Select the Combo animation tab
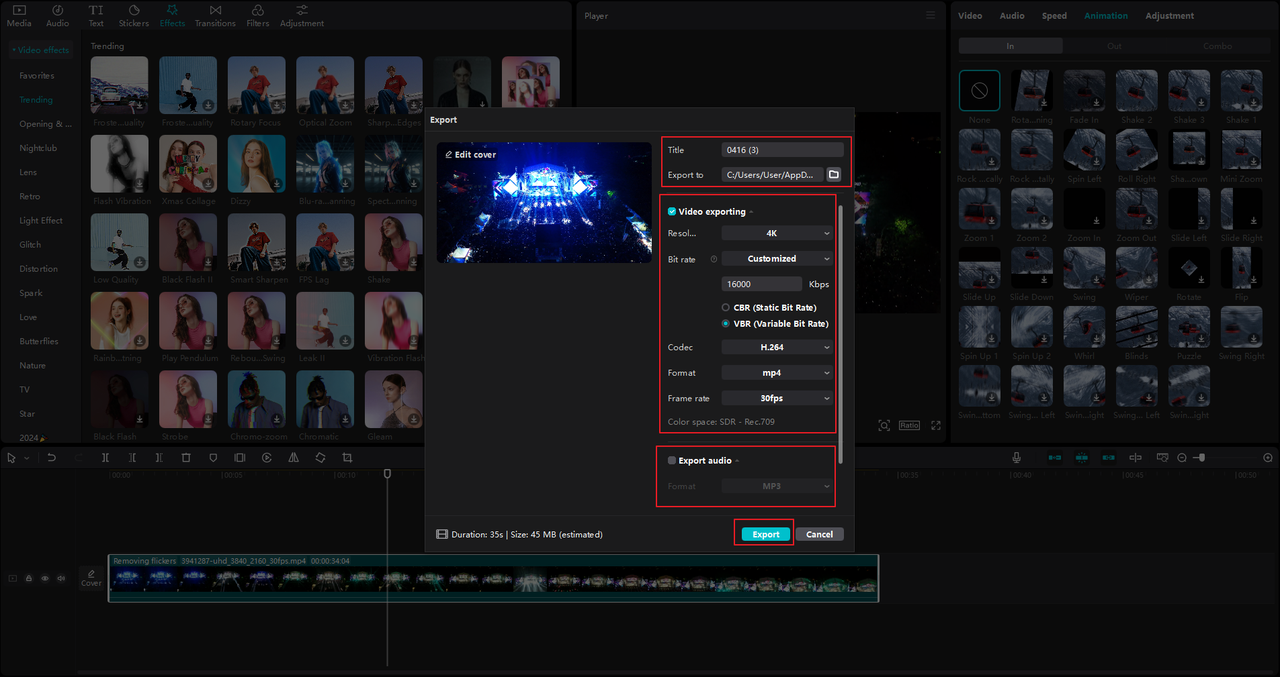Screen dimensions: 1280x677 [1217, 46]
